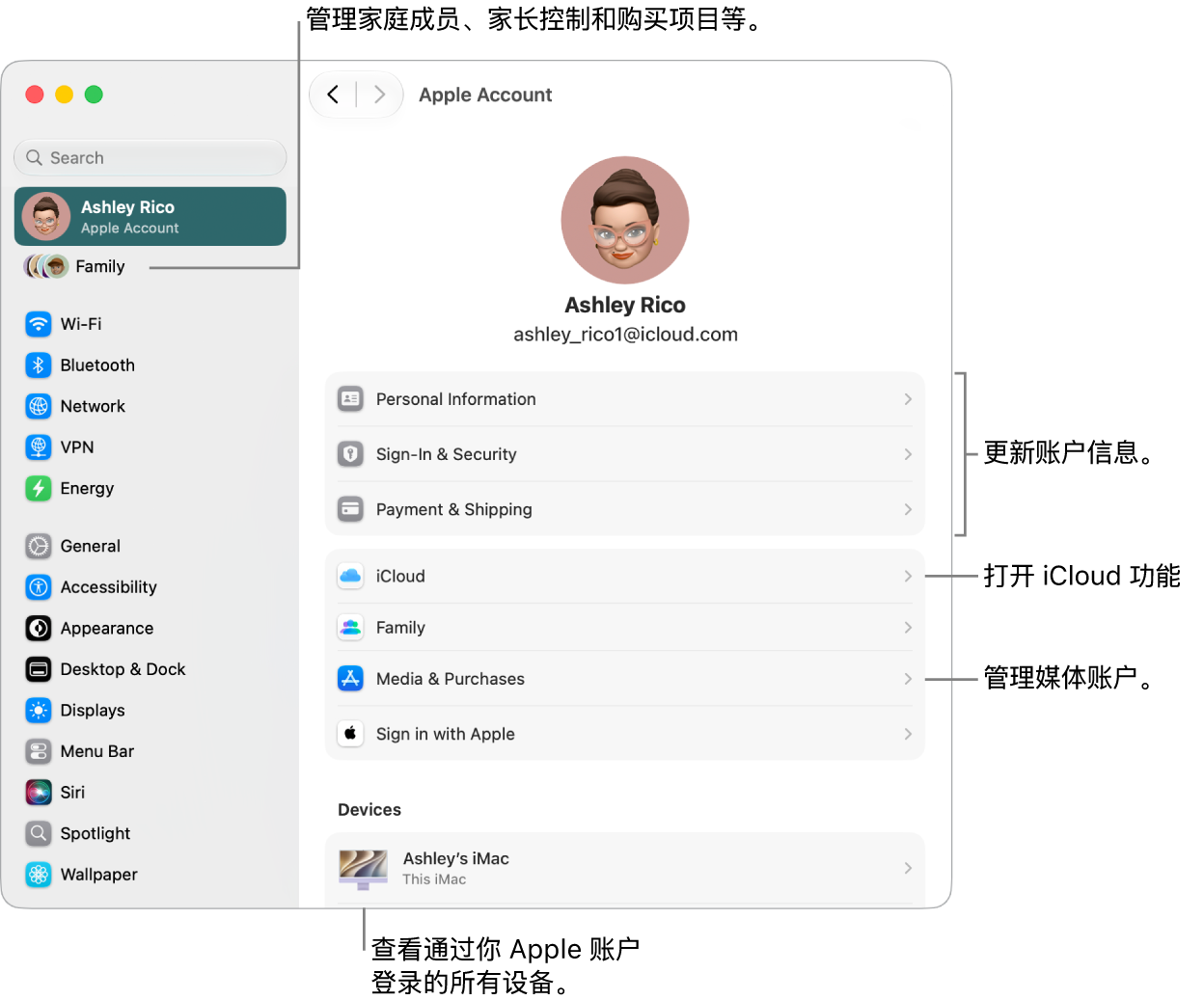Select the Siri icon
Viewport: 1204px width, 1000px height.
click(x=39, y=793)
